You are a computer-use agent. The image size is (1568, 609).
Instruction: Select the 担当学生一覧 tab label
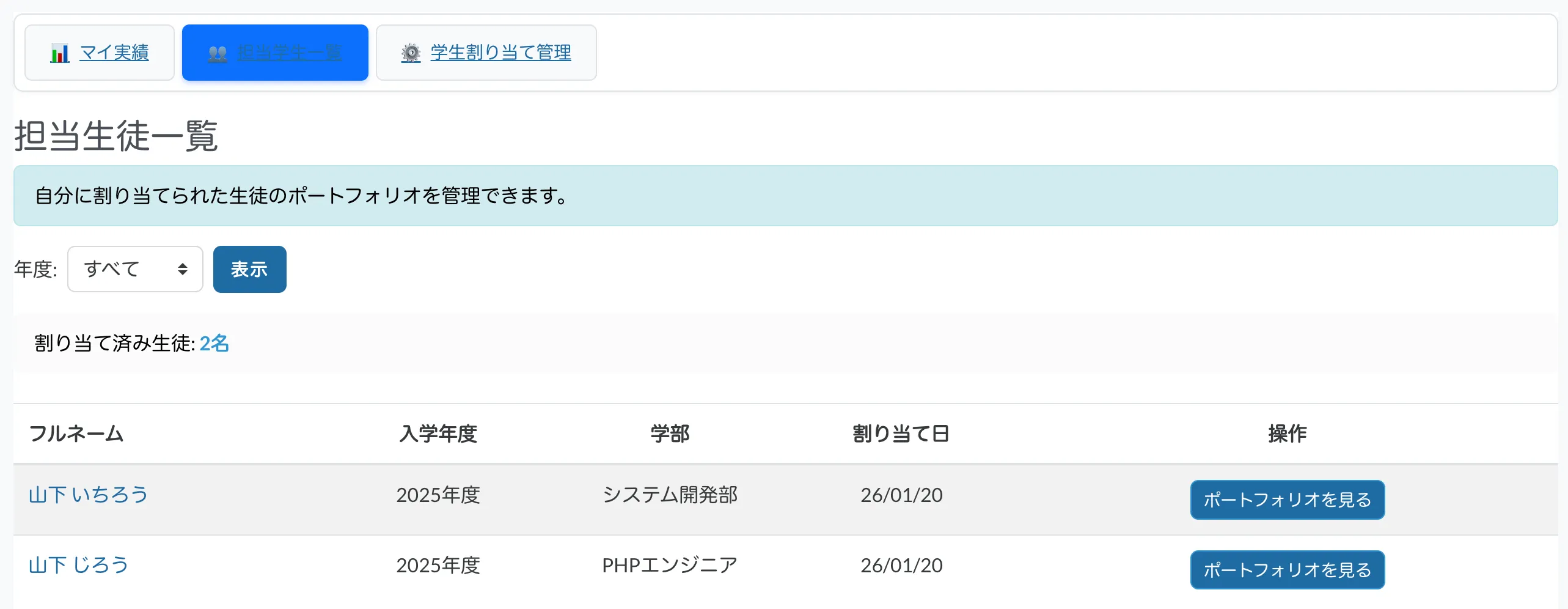[x=290, y=53]
